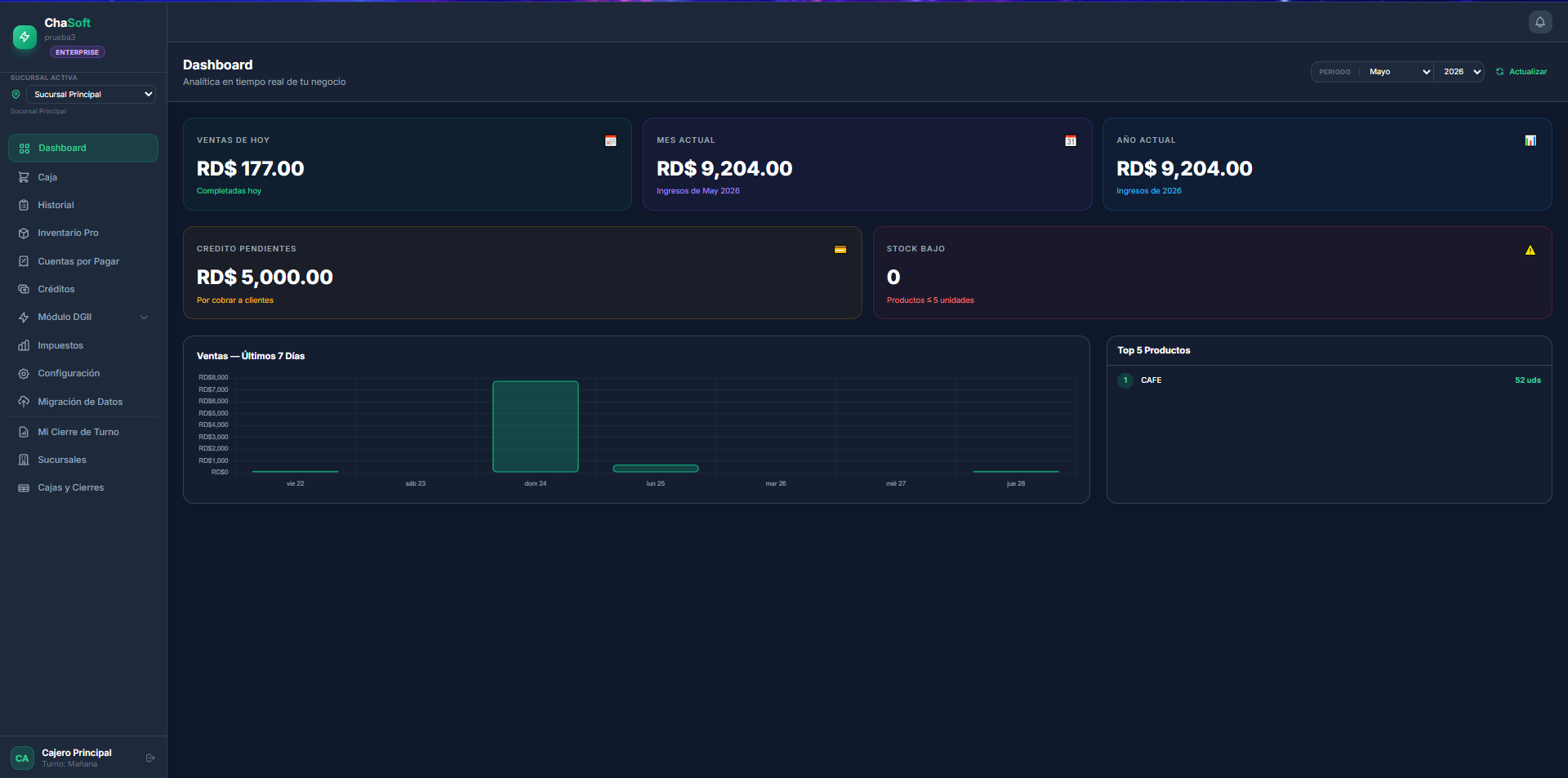Click the ChaSoft lightning bolt logo
This screenshot has height=778, width=1568.
tap(24, 37)
